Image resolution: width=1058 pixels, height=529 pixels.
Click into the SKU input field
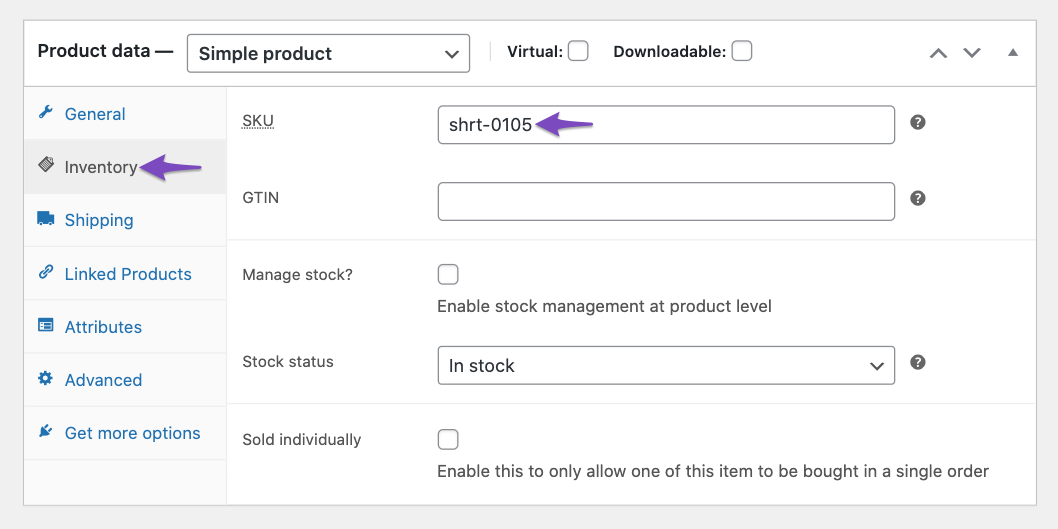[x=666, y=124]
